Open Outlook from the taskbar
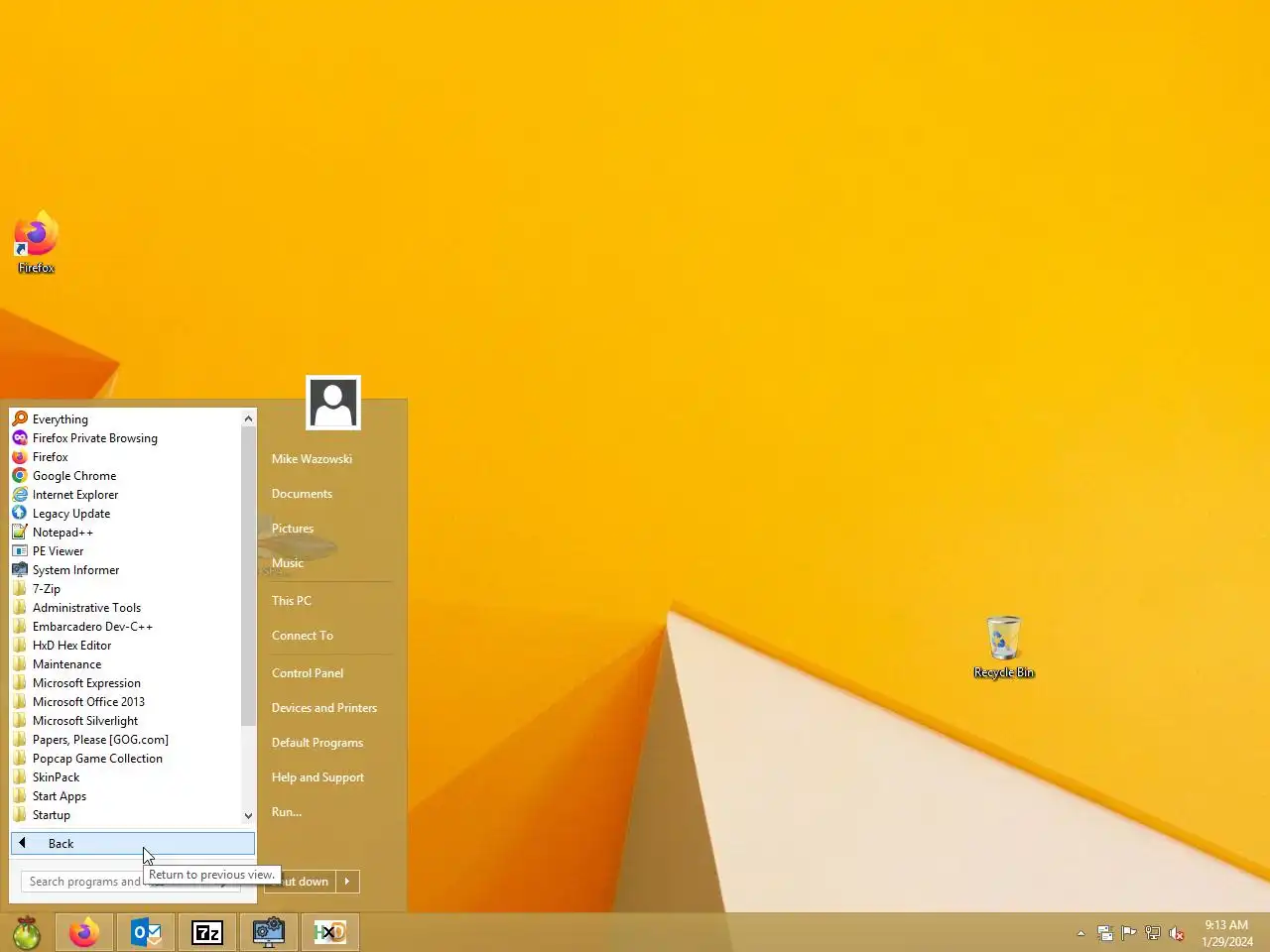The width and height of the screenshot is (1270, 952). [x=146, y=932]
